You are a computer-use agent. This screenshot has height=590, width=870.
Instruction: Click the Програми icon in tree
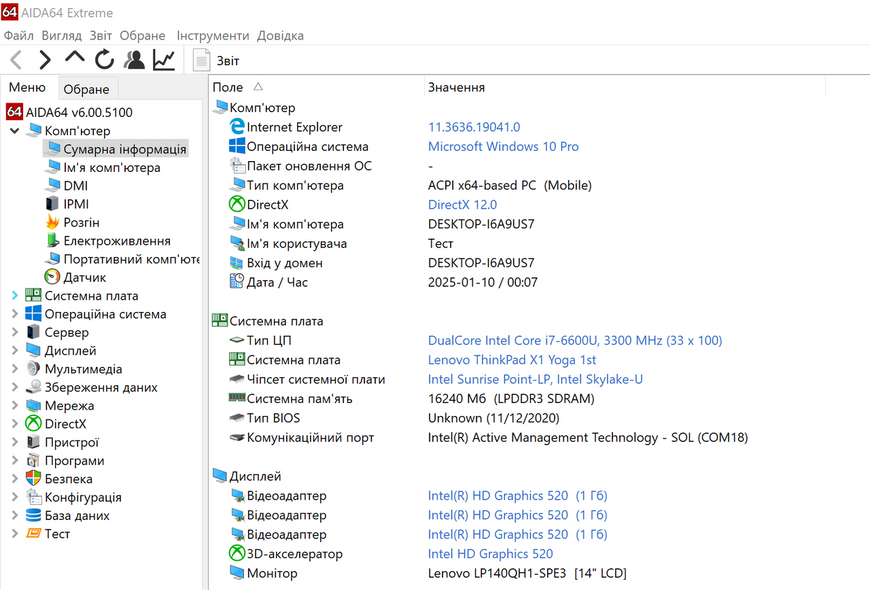33,460
